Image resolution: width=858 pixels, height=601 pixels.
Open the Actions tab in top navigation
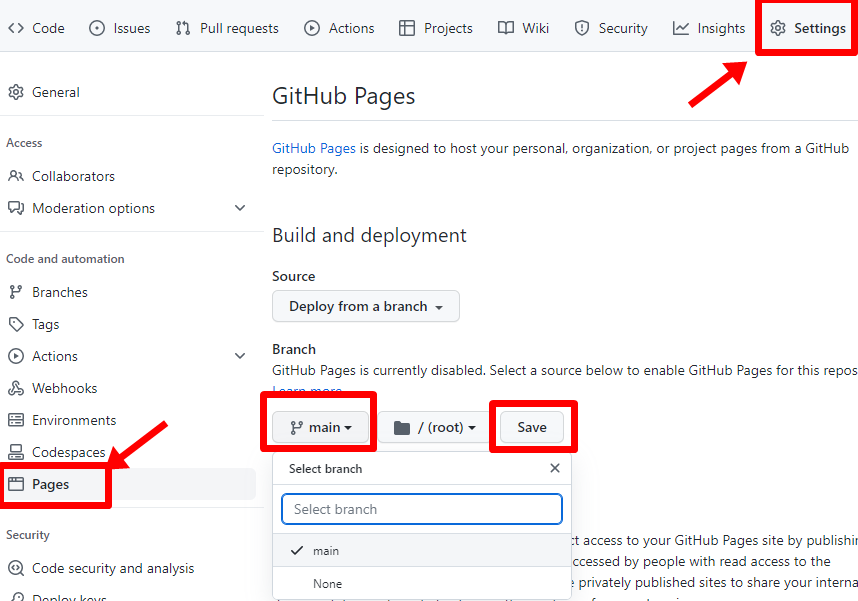[339, 28]
